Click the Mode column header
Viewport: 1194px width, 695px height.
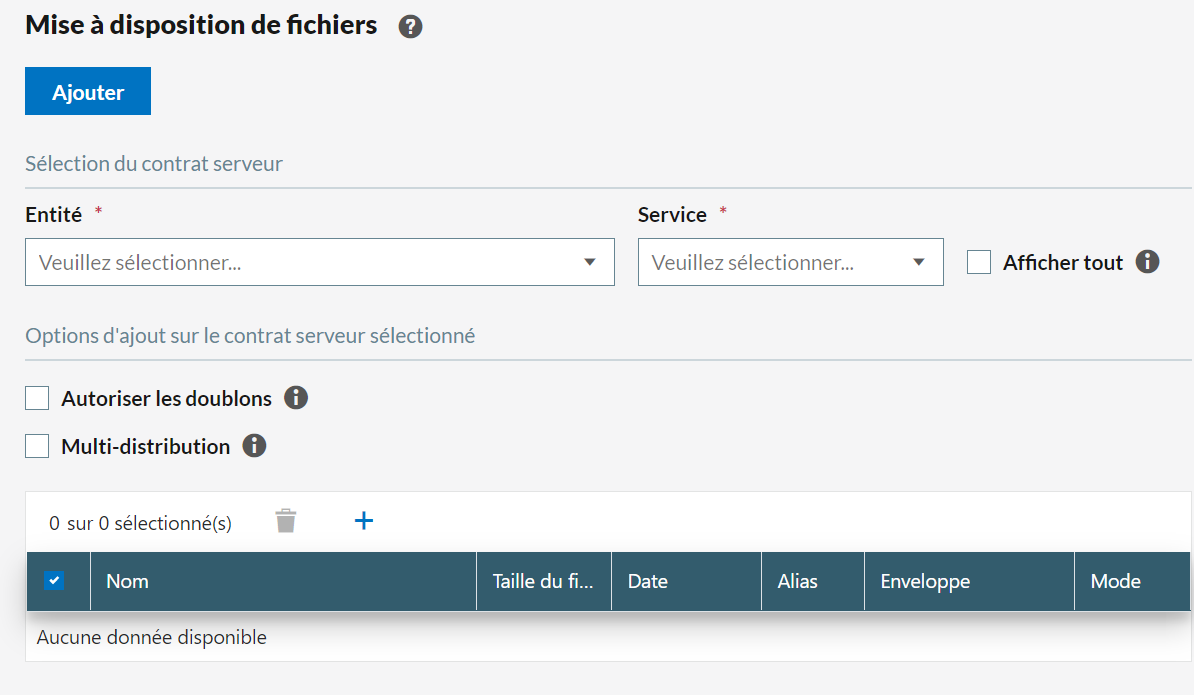[1115, 581]
